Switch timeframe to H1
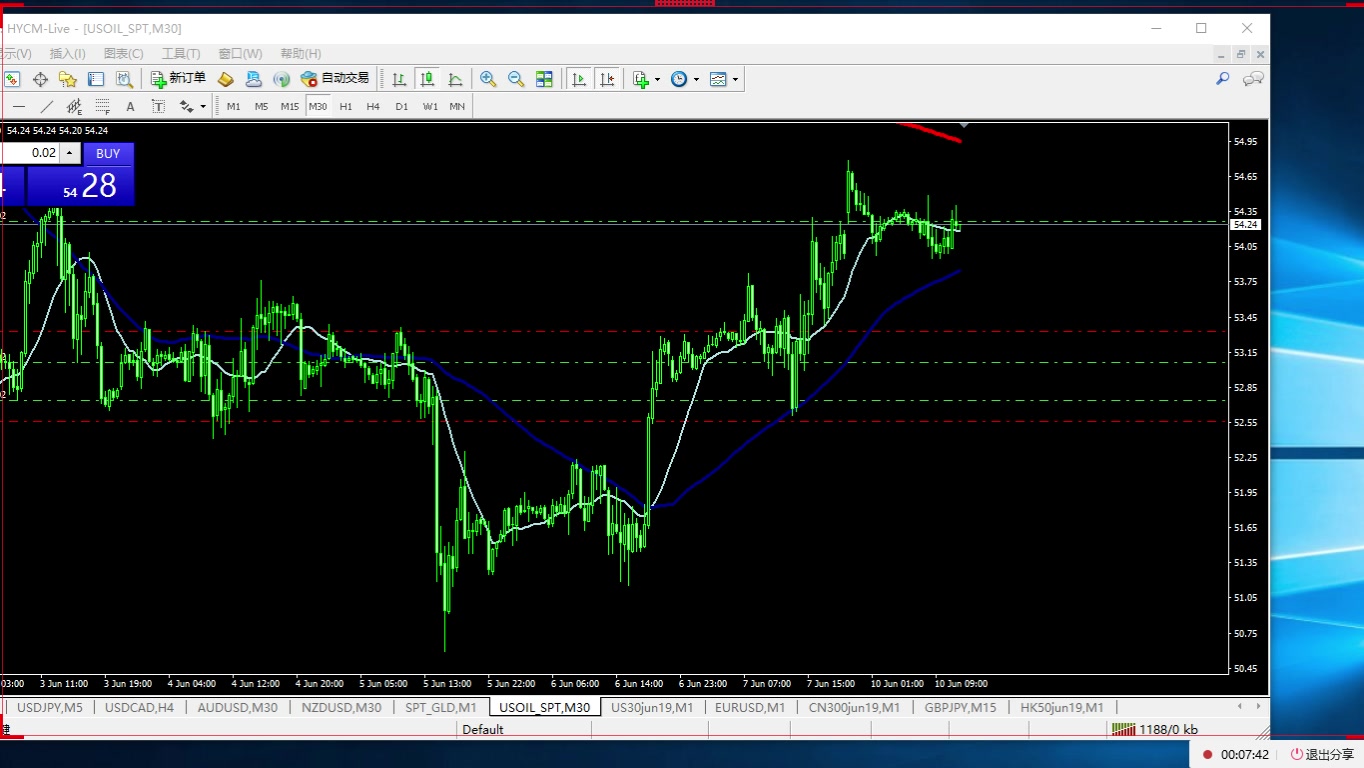The width and height of the screenshot is (1364, 768). 346,106
